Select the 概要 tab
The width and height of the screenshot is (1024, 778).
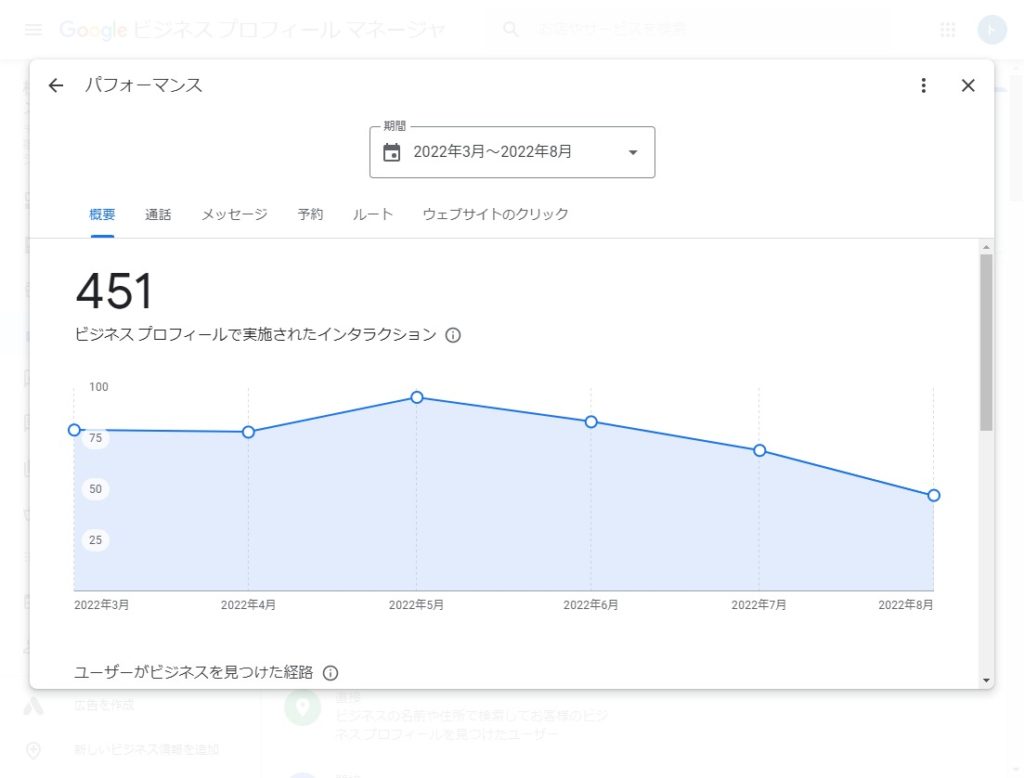click(x=102, y=215)
